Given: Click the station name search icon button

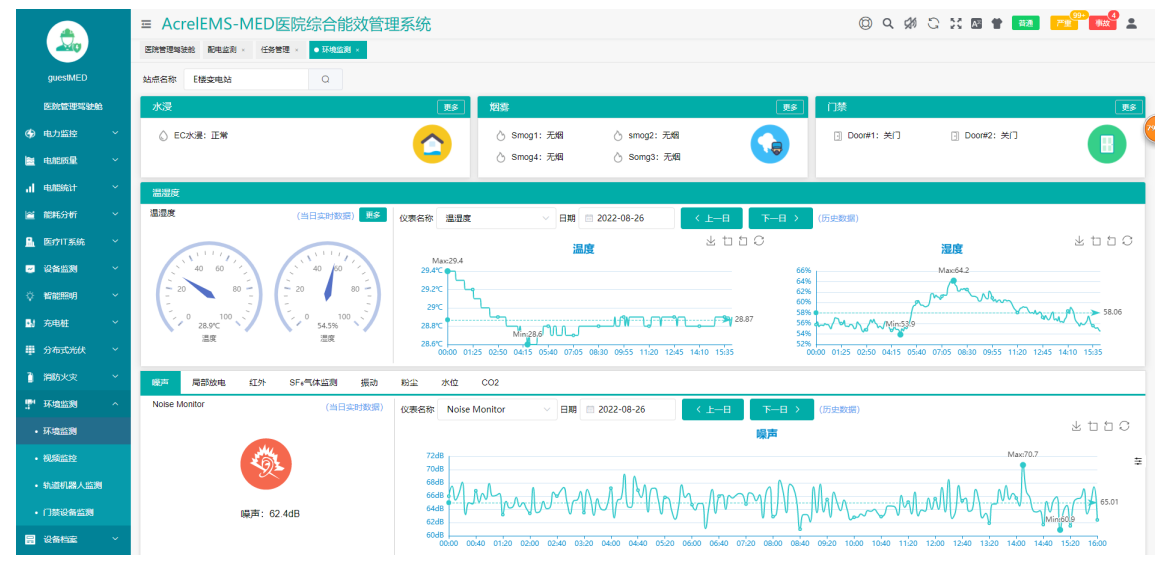Looking at the screenshot, I should [x=325, y=79].
